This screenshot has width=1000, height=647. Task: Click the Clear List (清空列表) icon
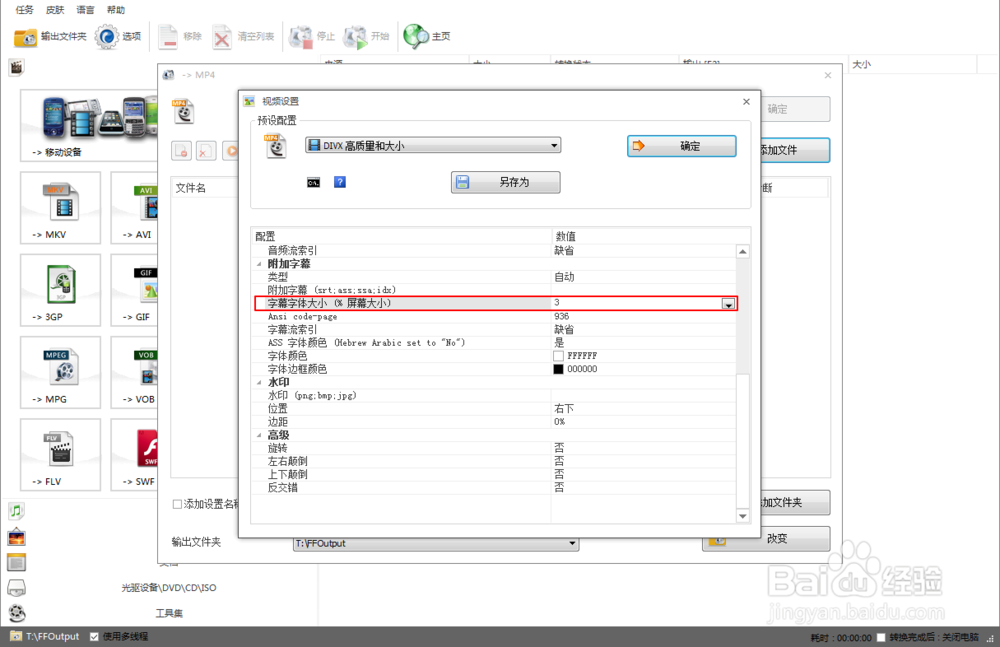(x=222, y=37)
